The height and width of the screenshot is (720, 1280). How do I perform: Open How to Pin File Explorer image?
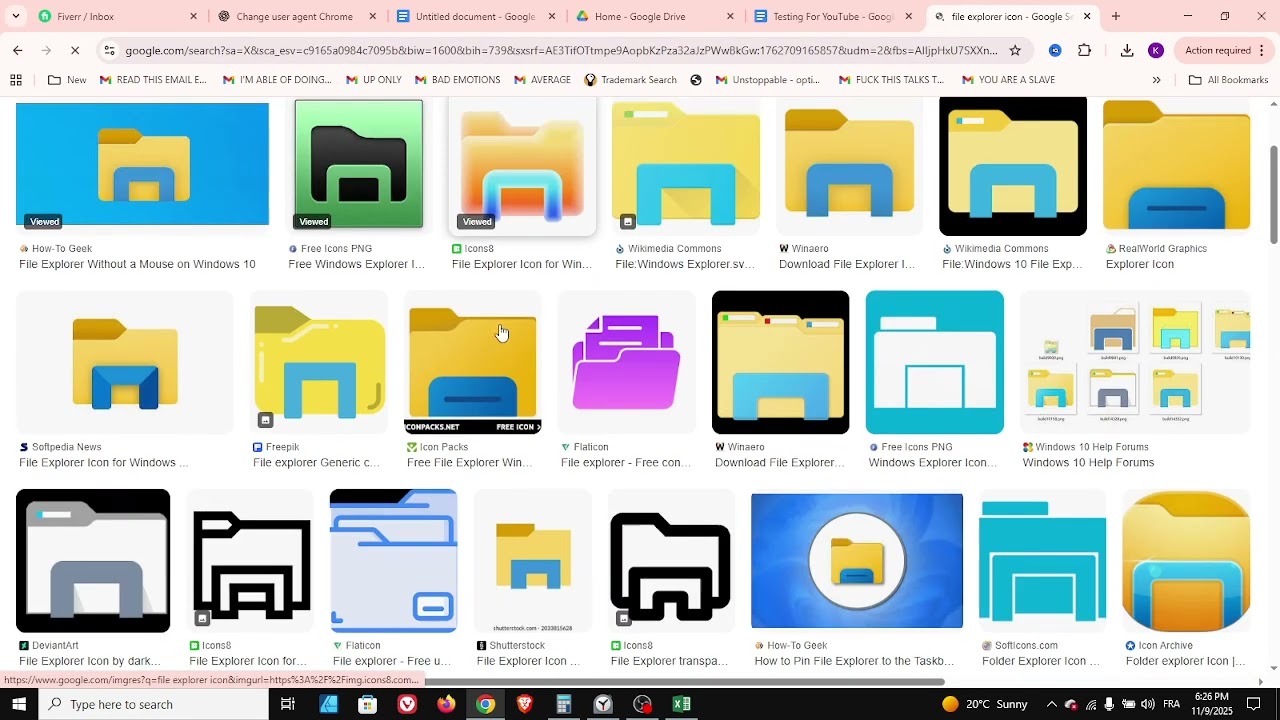click(x=857, y=561)
